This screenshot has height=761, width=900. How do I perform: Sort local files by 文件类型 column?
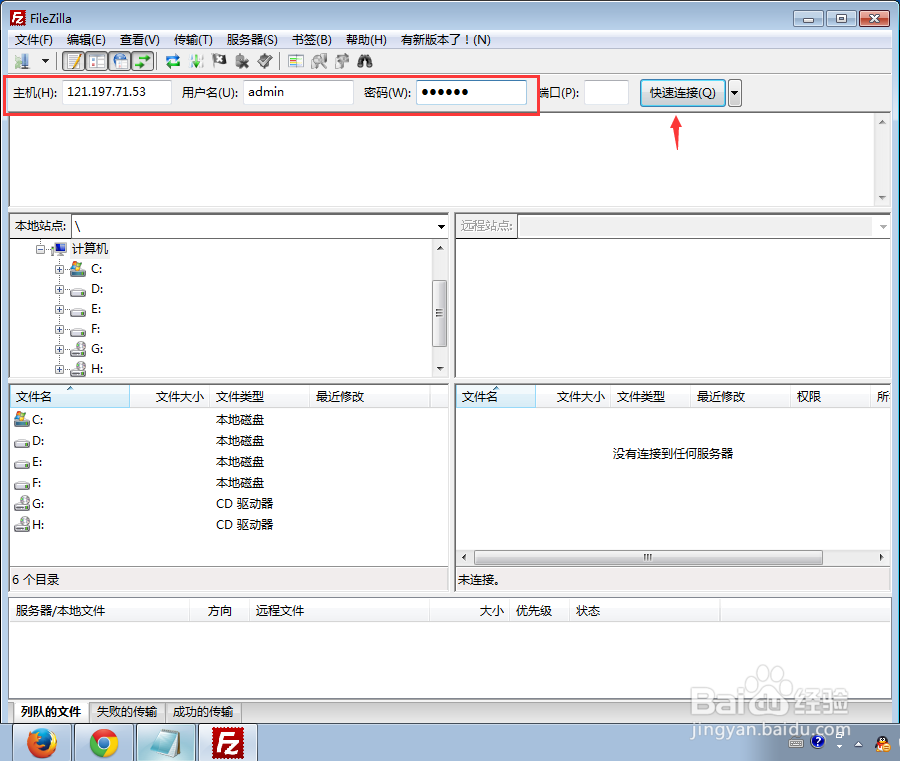click(x=260, y=397)
